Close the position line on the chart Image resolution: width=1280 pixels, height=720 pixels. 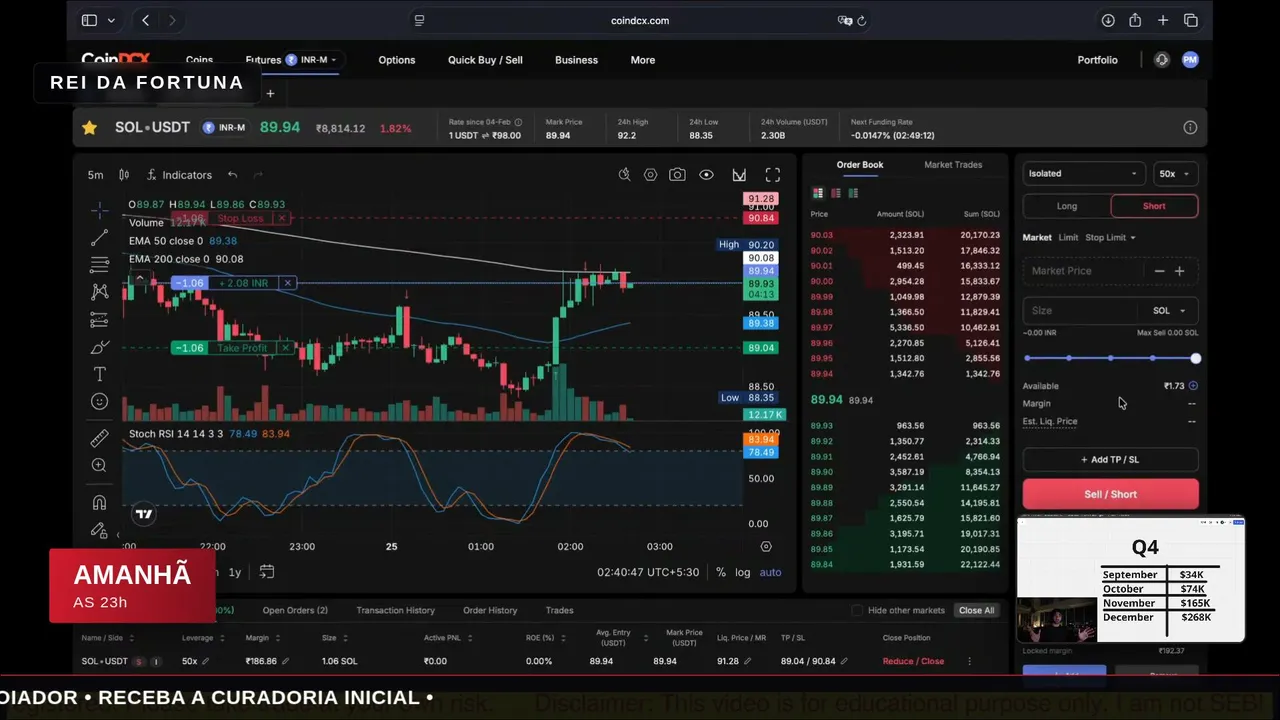(287, 283)
